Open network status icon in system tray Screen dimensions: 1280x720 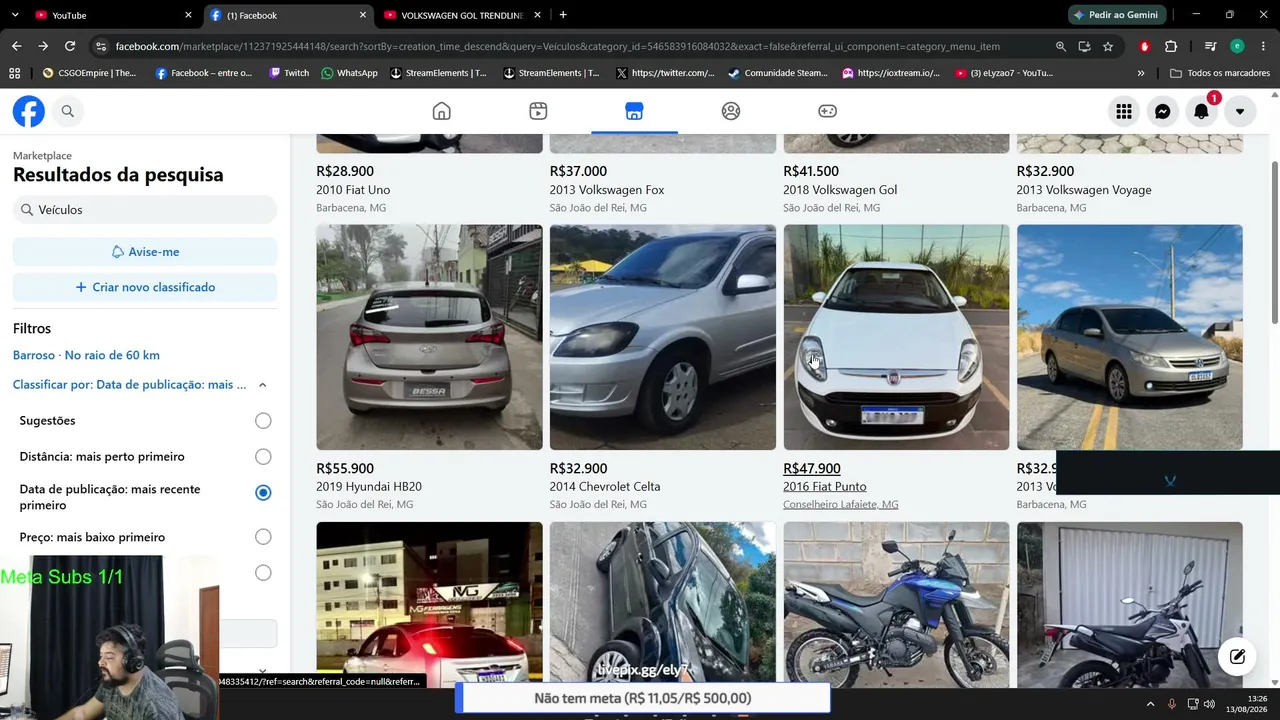point(1193,704)
